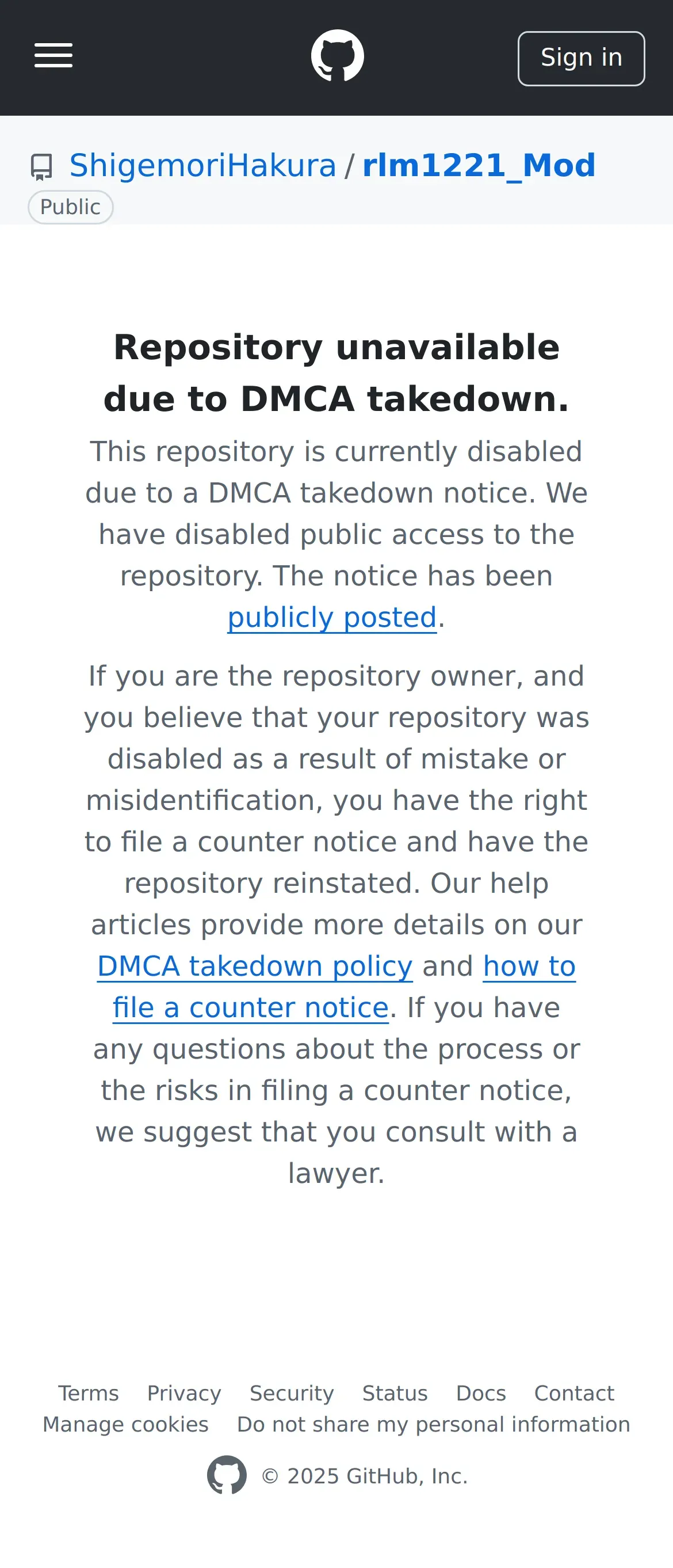This screenshot has width=673, height=1568.
Task: Open Manage cookies settings
Action: click(x=125, y=1424)
